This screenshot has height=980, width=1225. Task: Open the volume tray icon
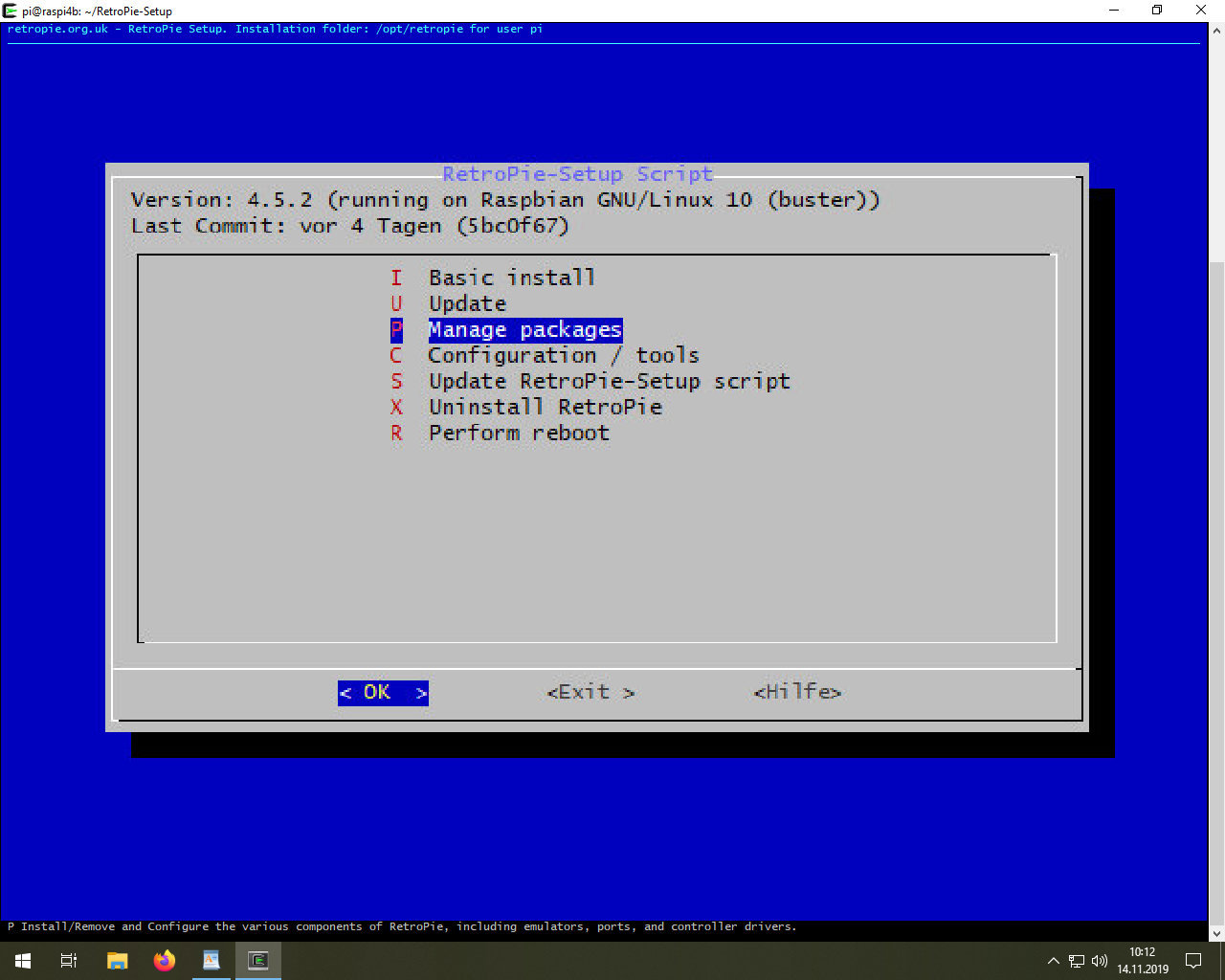pos(1100,960)
